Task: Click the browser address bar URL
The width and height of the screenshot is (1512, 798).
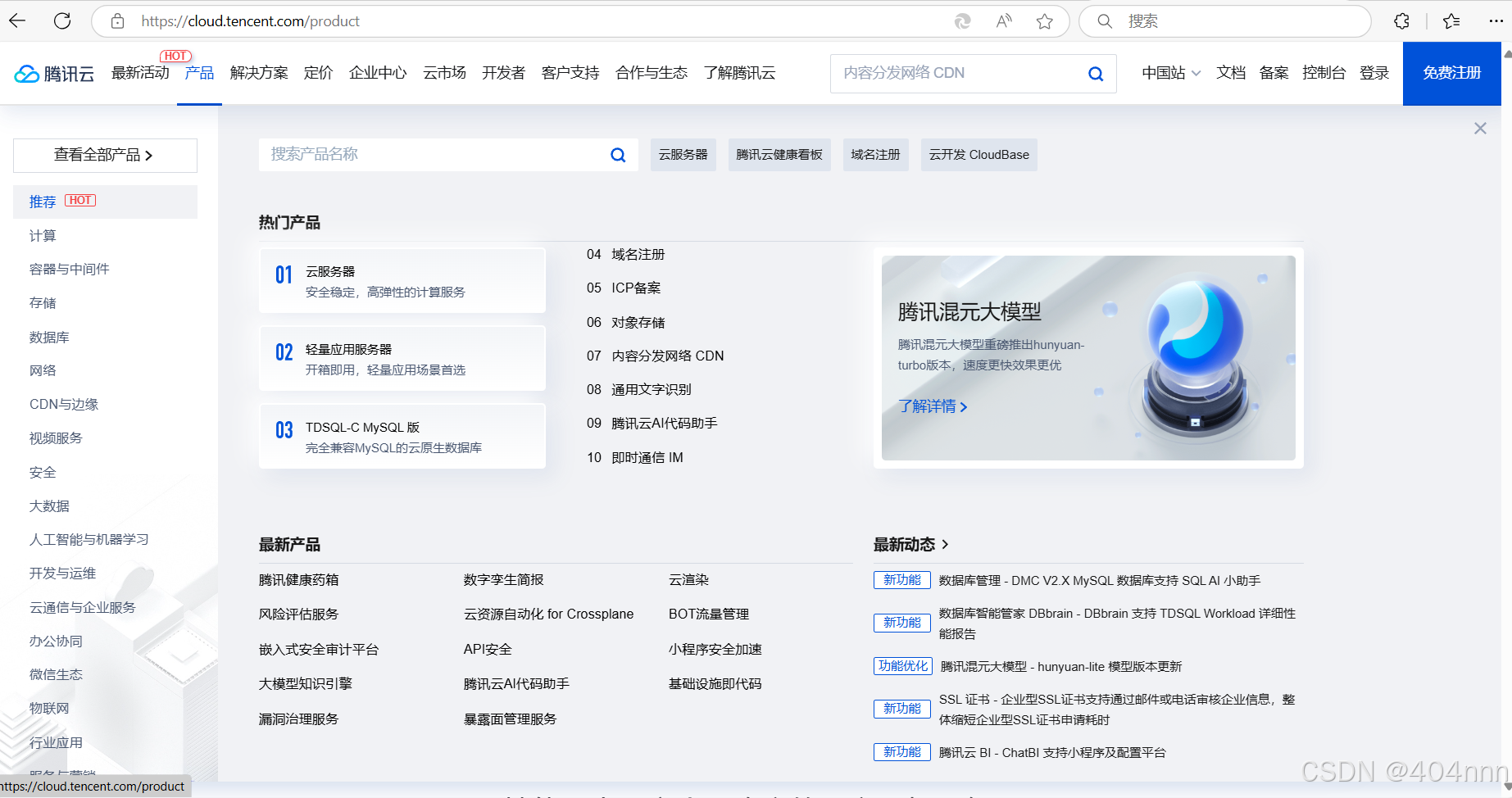Action: [x=250, y=21]
